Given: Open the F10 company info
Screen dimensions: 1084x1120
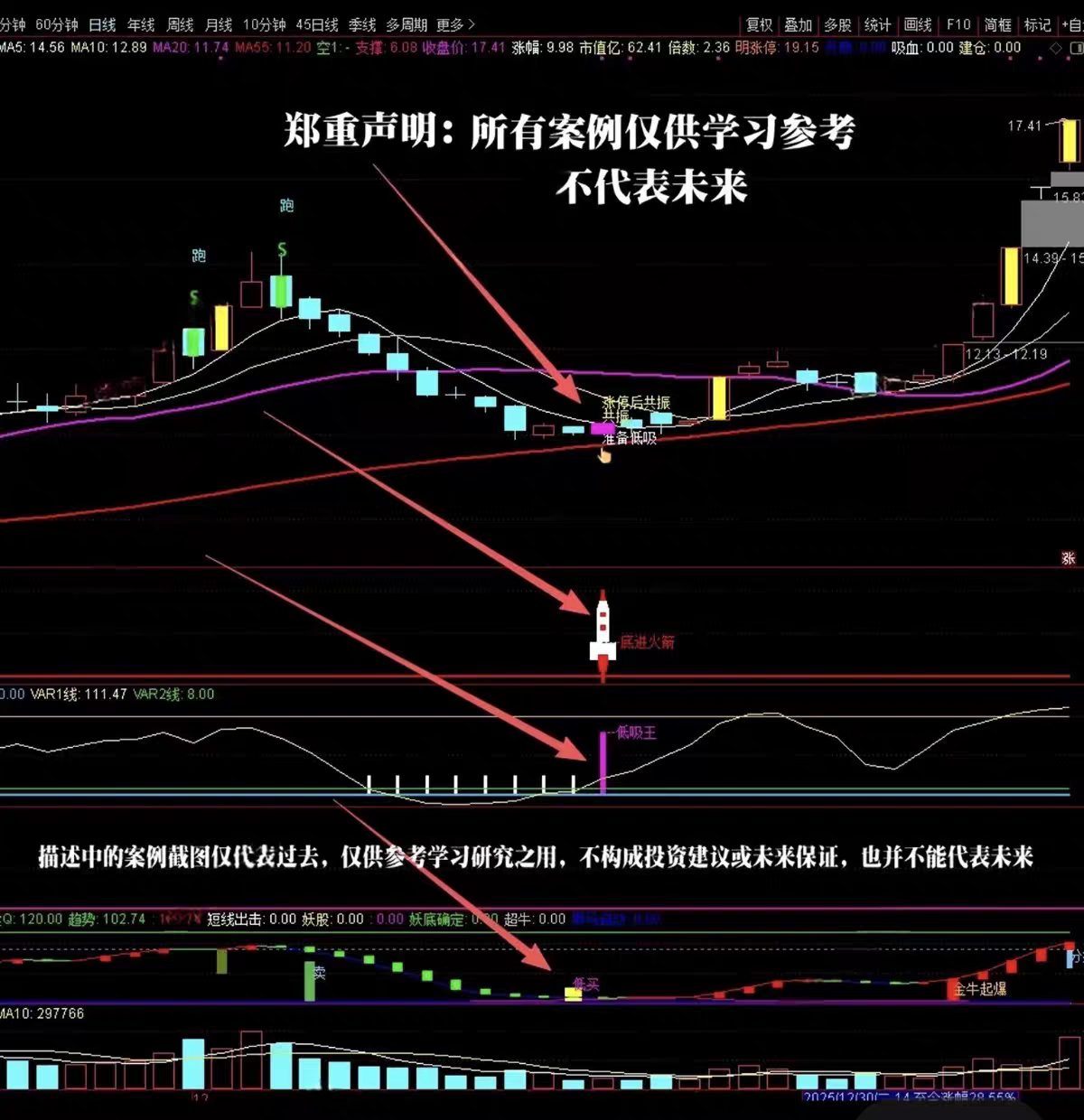Looking at the screenshot, I should coord(958,25).
